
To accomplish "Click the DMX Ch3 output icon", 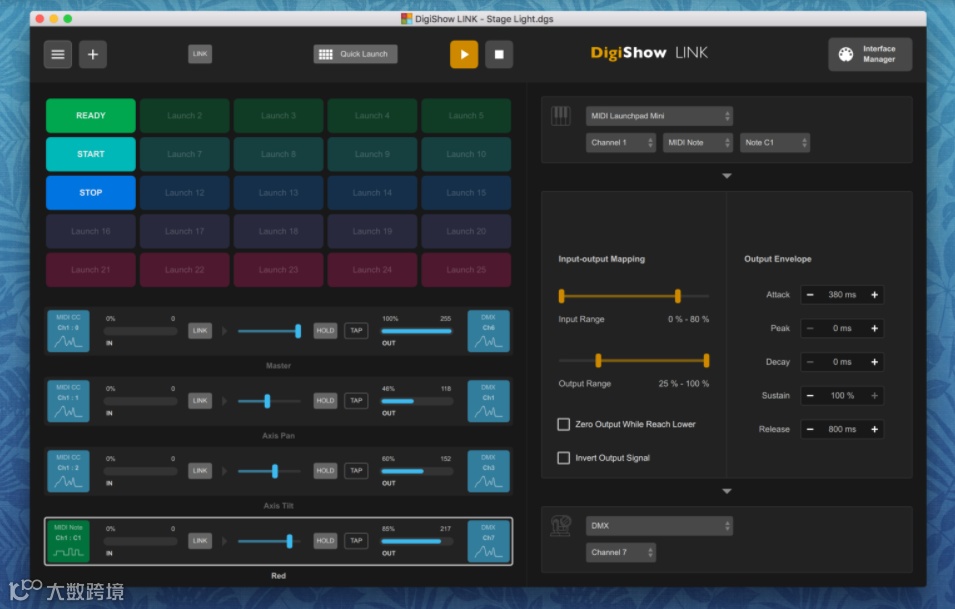I will coord(488,471).
